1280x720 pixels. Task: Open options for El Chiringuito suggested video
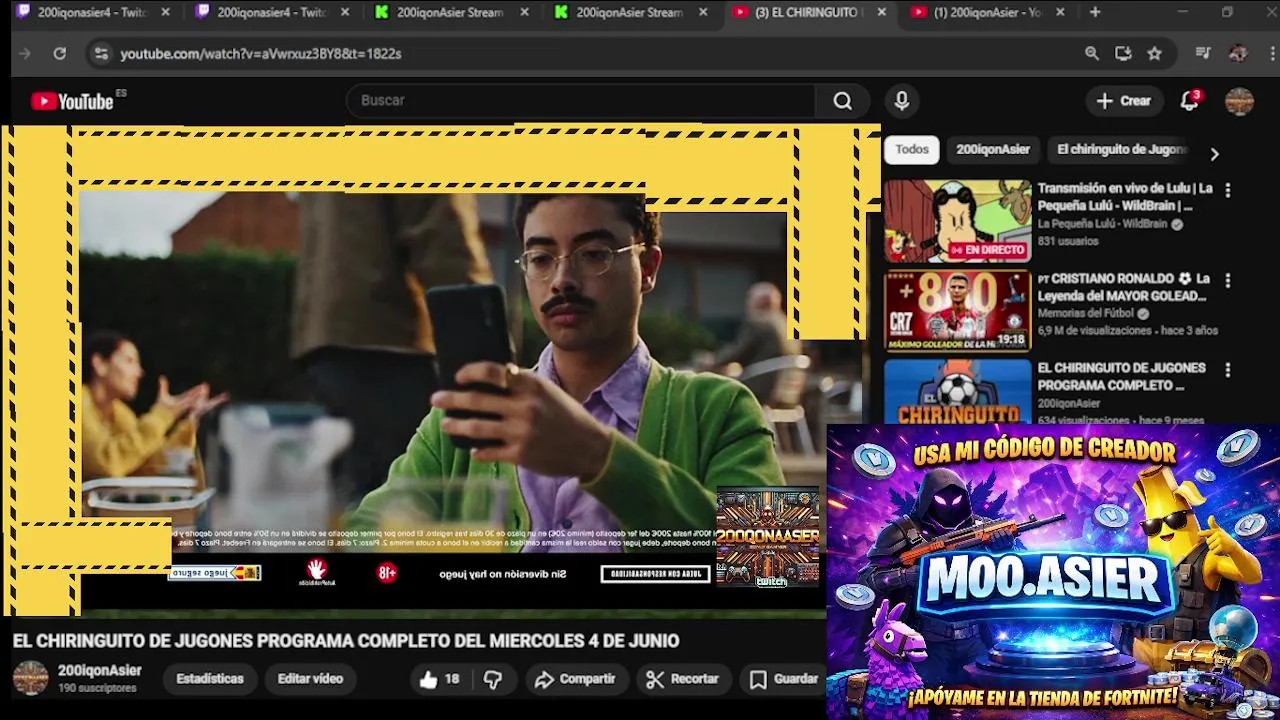click(1228, 370)
